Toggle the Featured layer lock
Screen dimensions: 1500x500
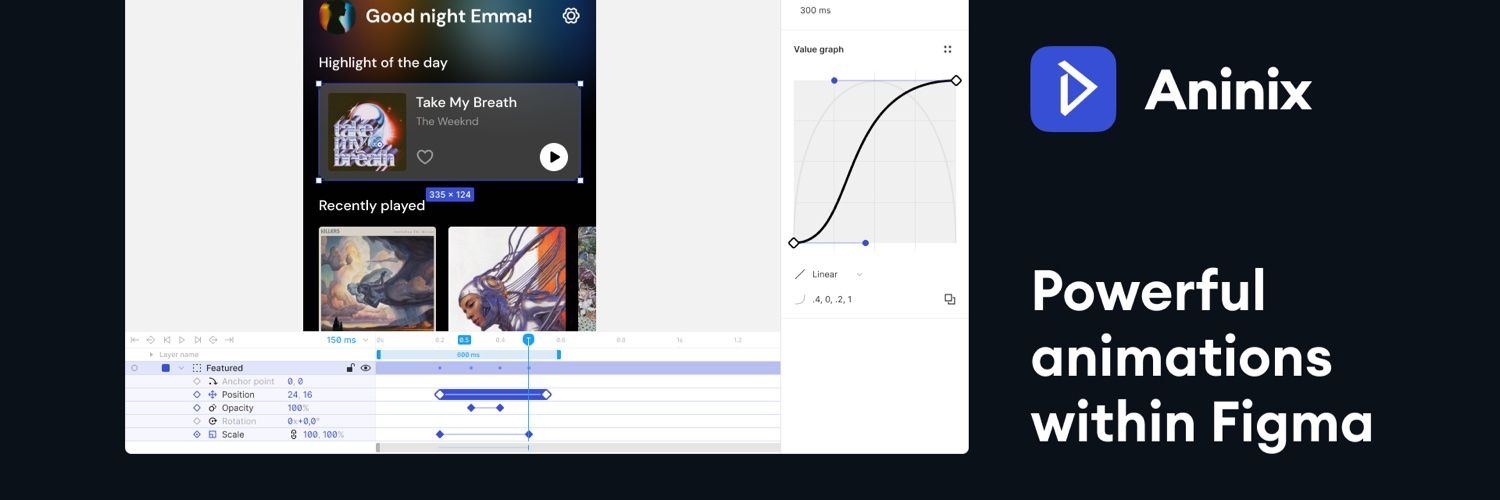coord(350,368)
